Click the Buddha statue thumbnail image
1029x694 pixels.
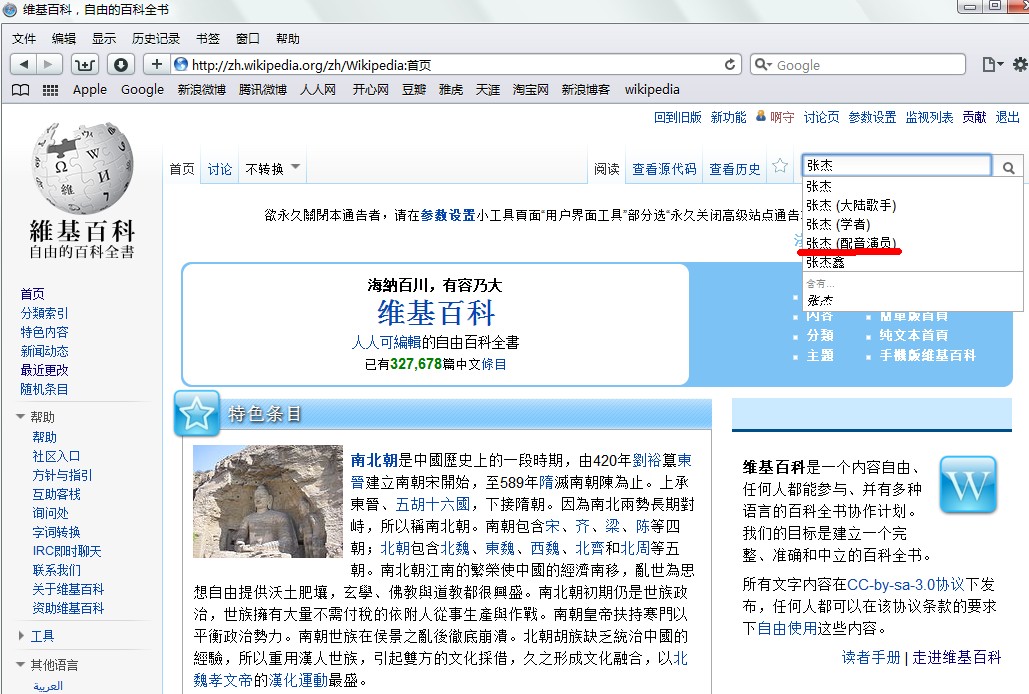[x=268, y=501]
